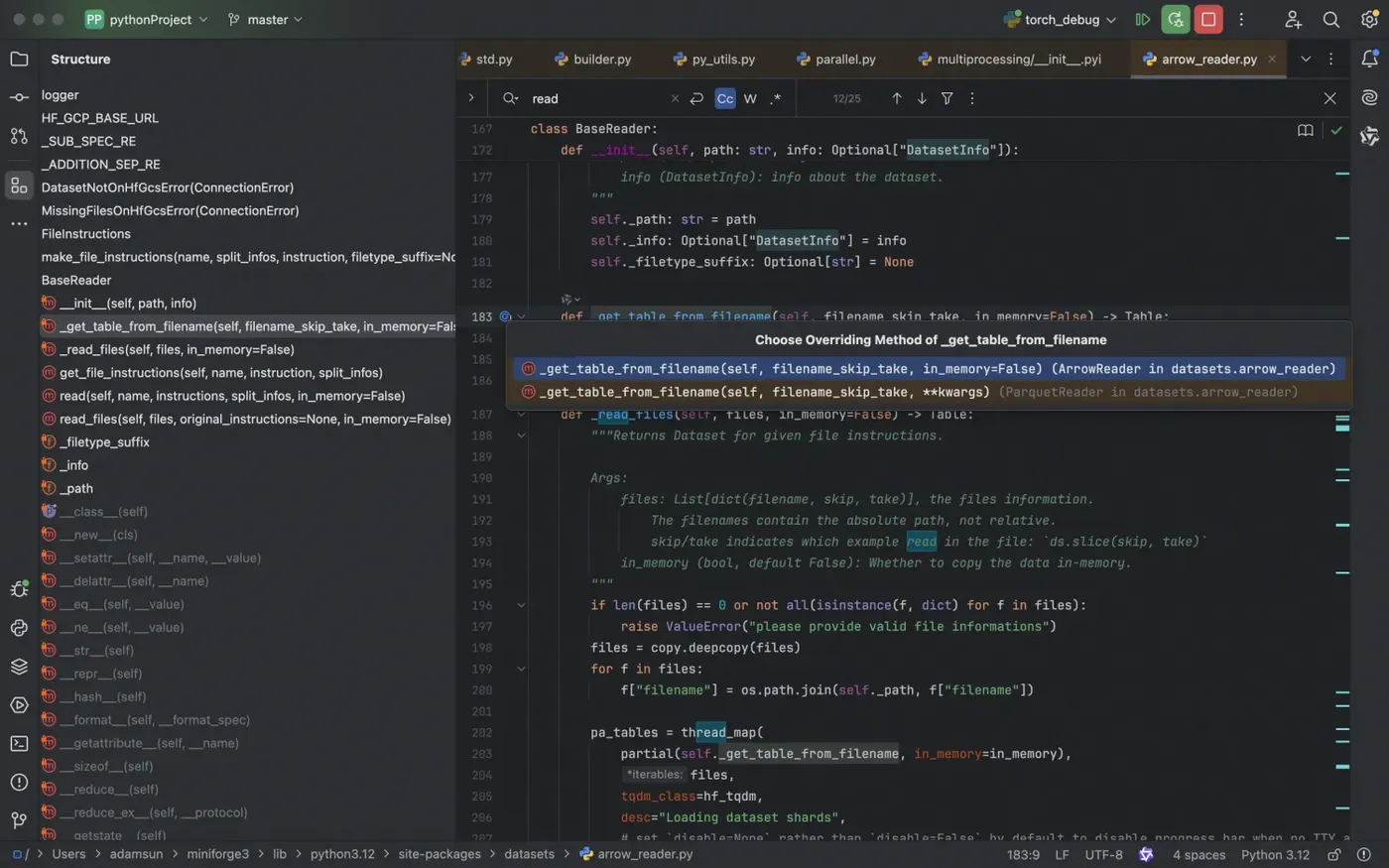The height and width of the screenshot is (868, 1389).
Task: Click the Run torch_debug icon
Action: click(1143, 20)
